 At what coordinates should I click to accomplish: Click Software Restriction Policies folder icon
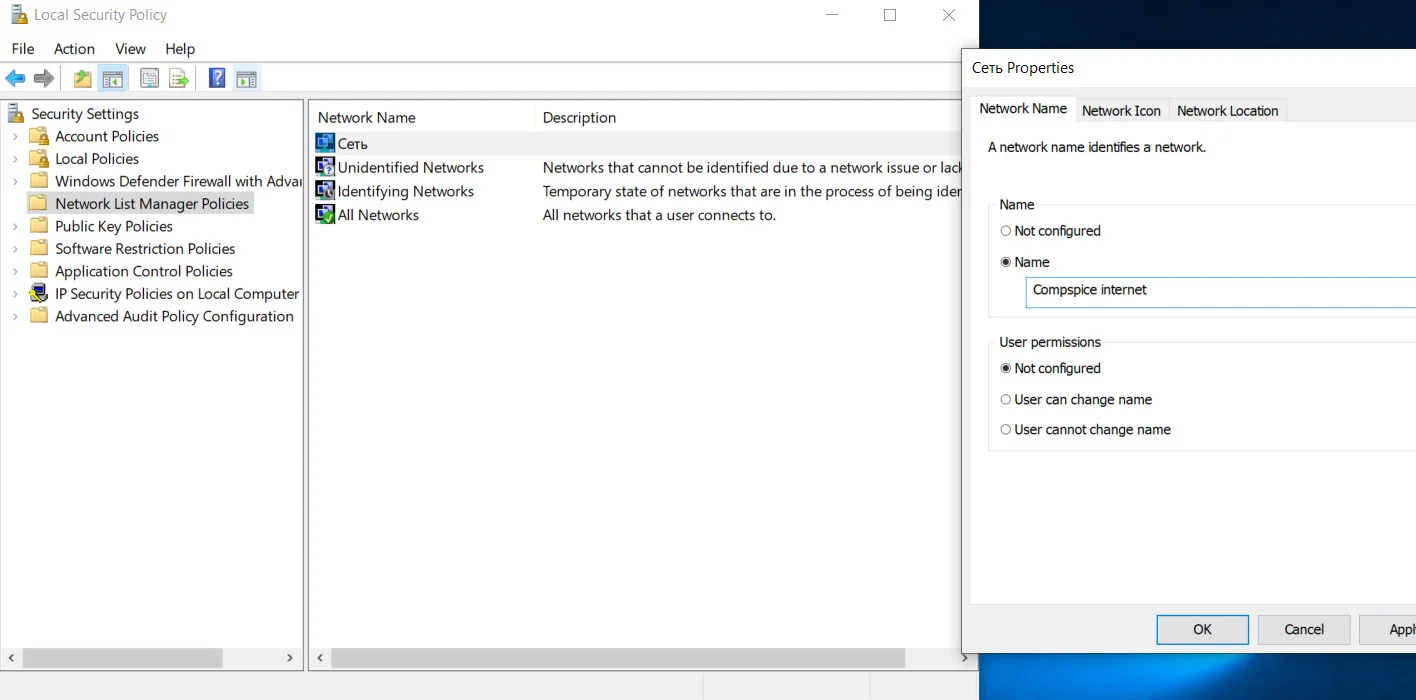click(39, 248)
